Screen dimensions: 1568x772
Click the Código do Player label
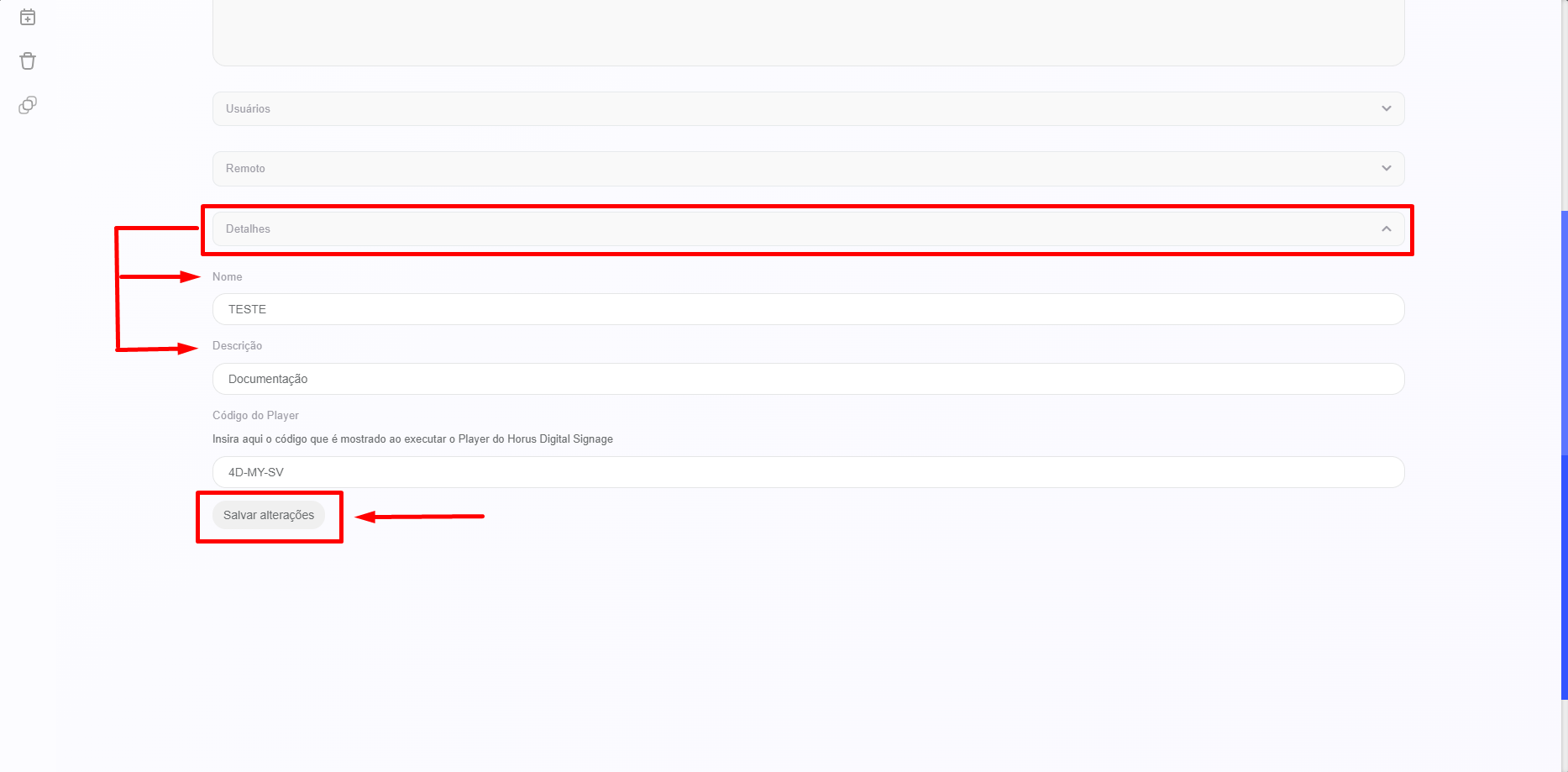(255, 415)
